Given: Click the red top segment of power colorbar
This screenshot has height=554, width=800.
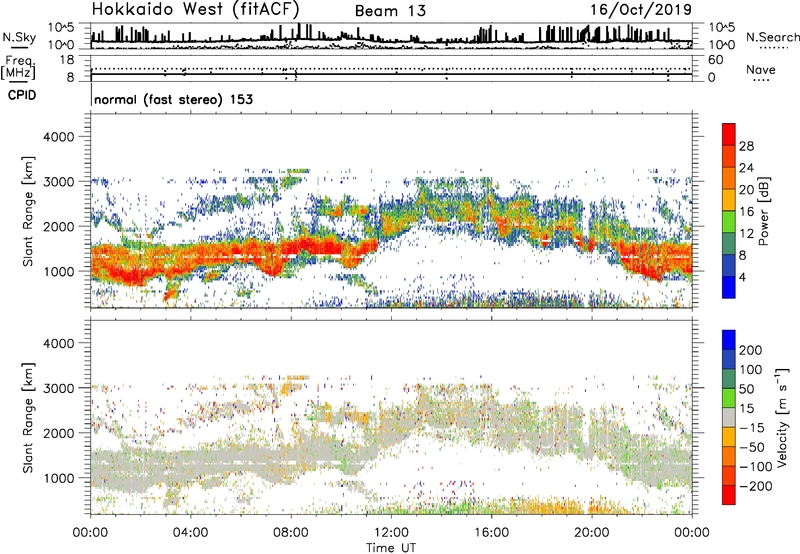Looking at the screenshot, I should [x=729, y=135].
